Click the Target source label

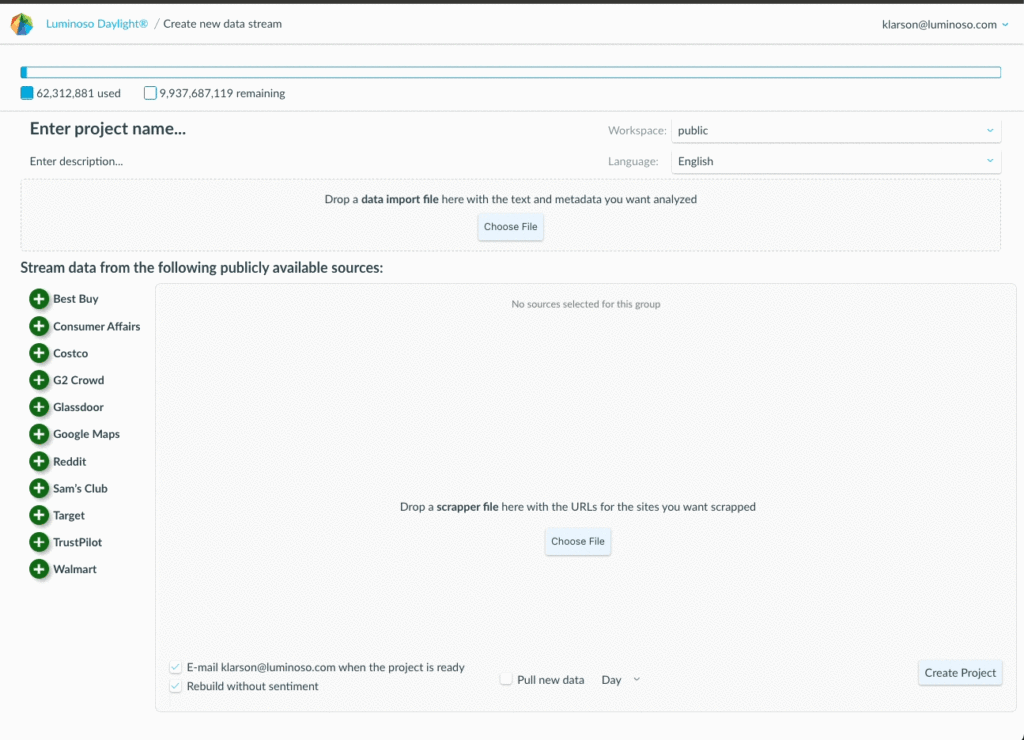69,515
